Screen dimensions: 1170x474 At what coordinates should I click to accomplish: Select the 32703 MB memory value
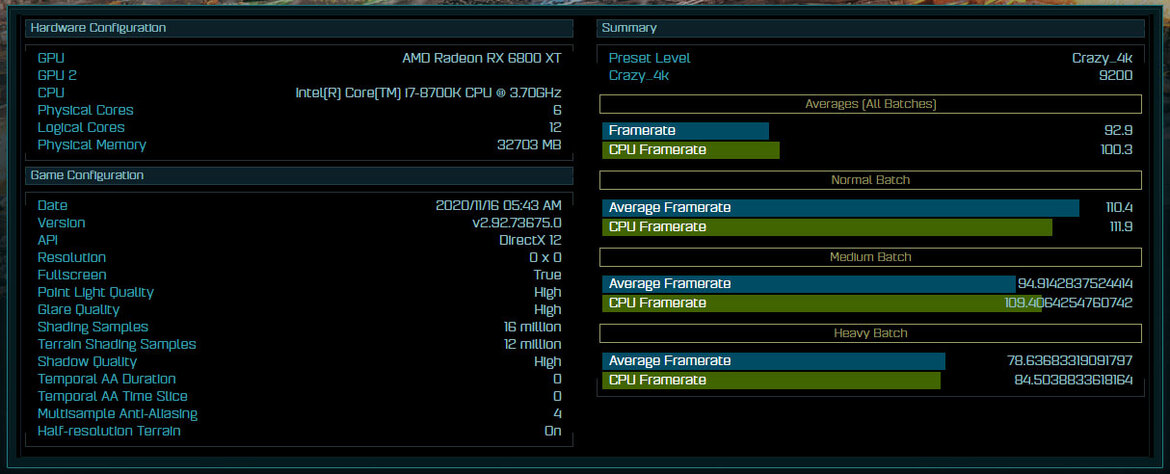click(x=529, y=145)
